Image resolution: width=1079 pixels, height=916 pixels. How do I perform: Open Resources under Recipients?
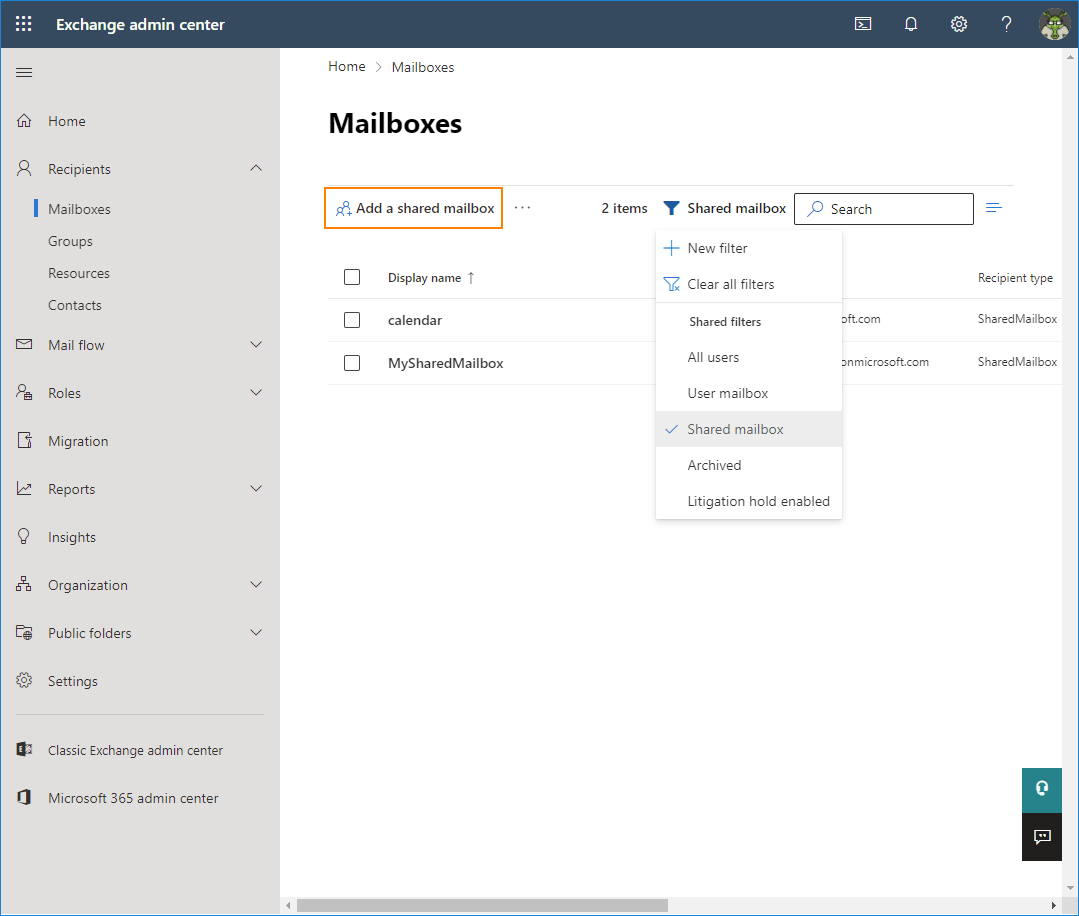[x=79, y=273]
